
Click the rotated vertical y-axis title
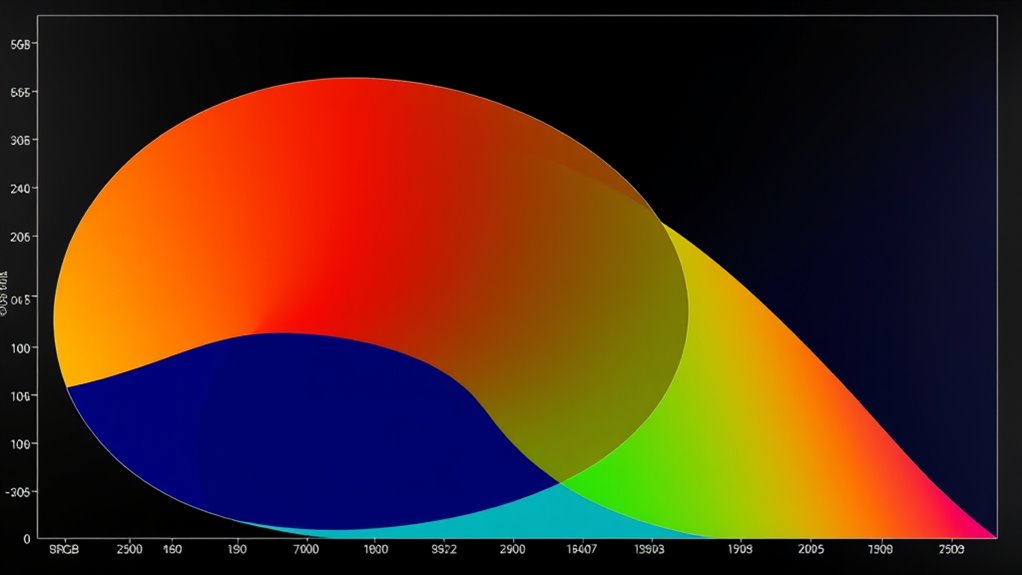point(4,292)
